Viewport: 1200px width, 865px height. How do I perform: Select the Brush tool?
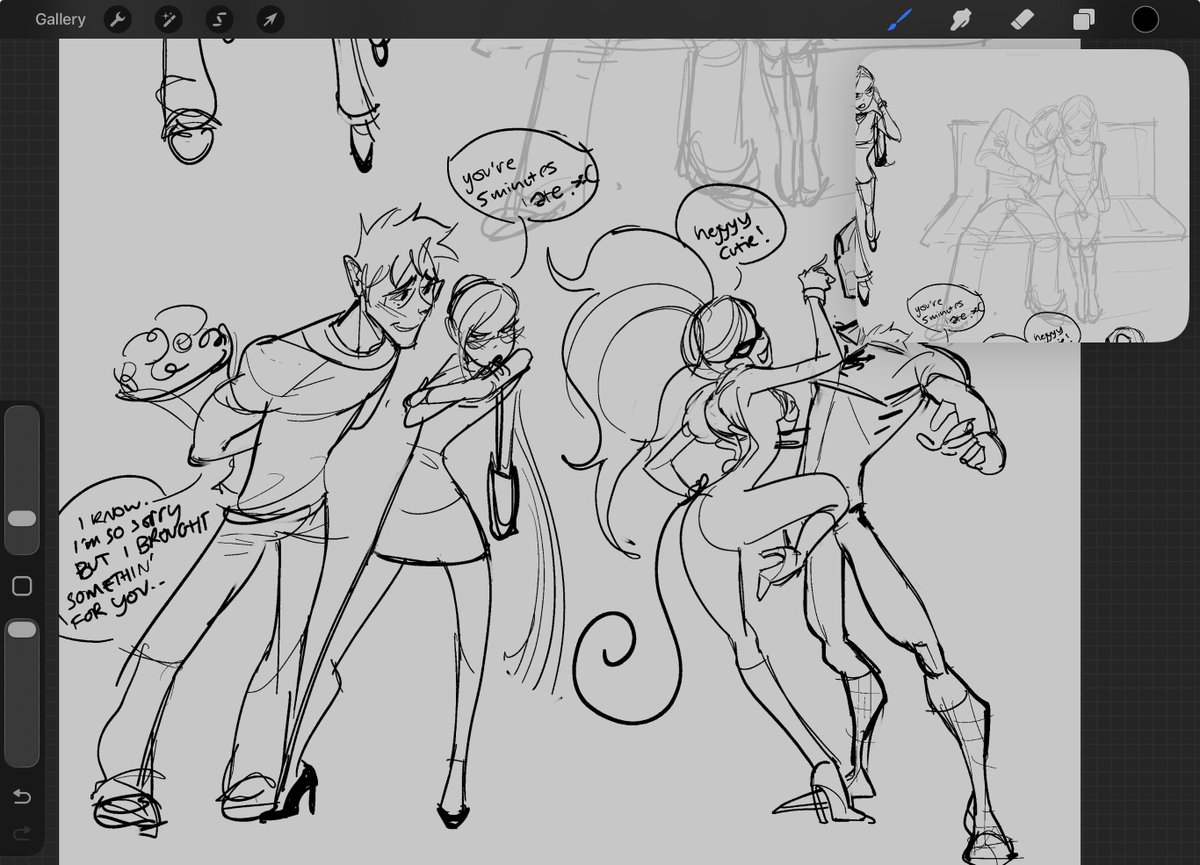pyautogui.click(x=900, y=19)
